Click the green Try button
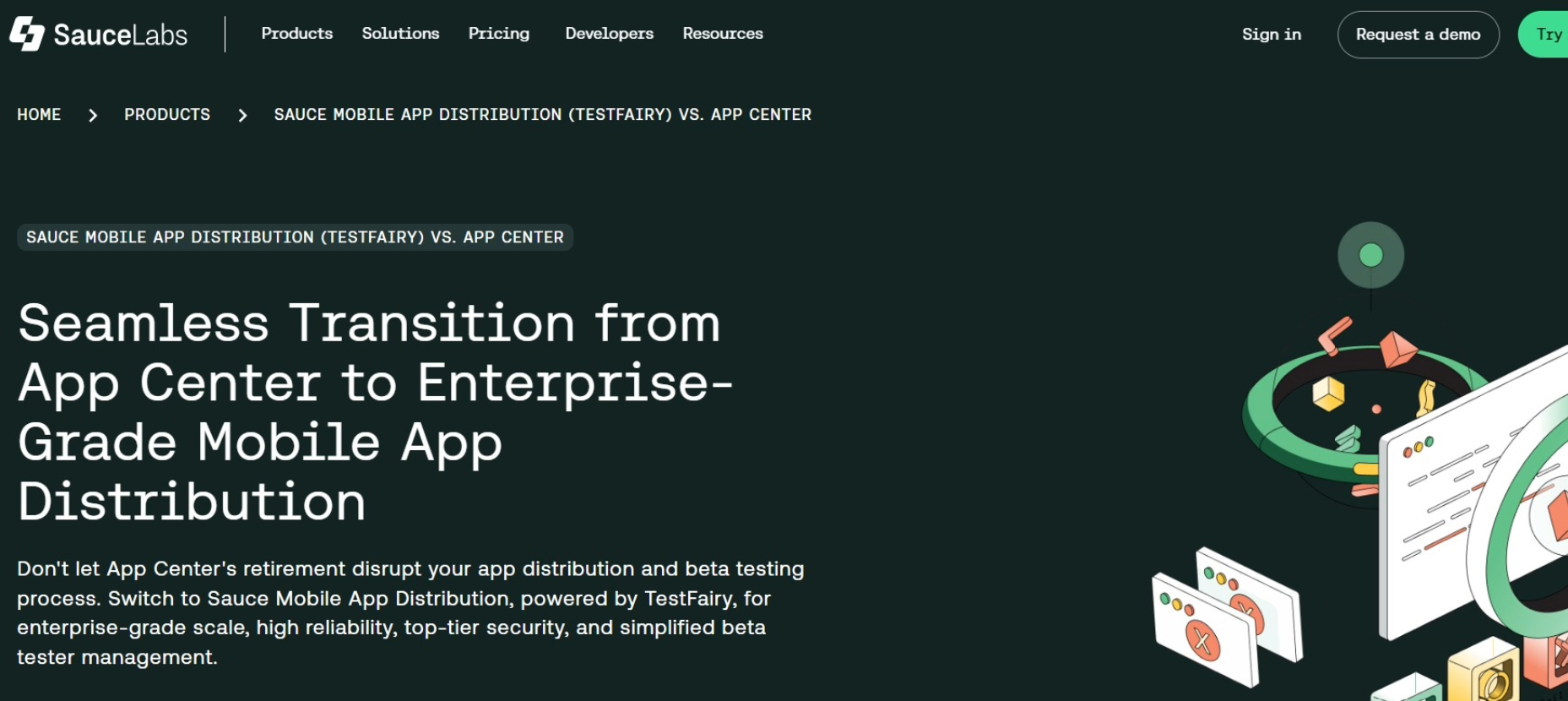 (x=1544, y=35)
